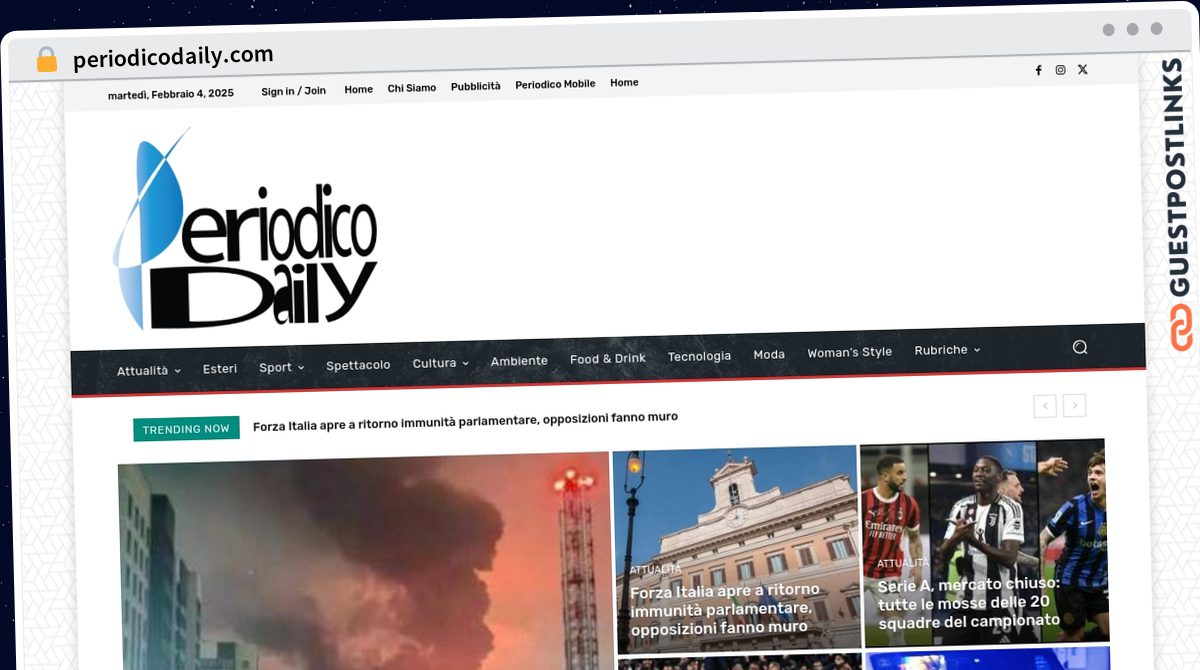Image resolution: width=1200 pixels, height=670 pixels.
Task: Go to the Spettacolo section
Action: (x=358, y=365)
